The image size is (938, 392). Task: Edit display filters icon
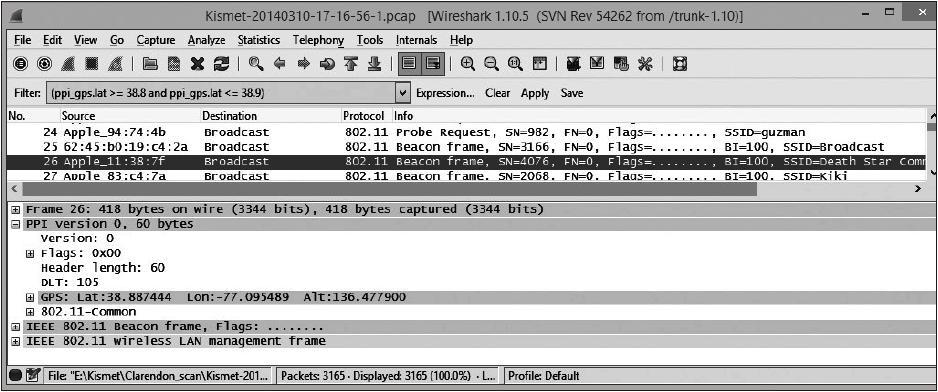pyautogui.click(x=597, y=64)
